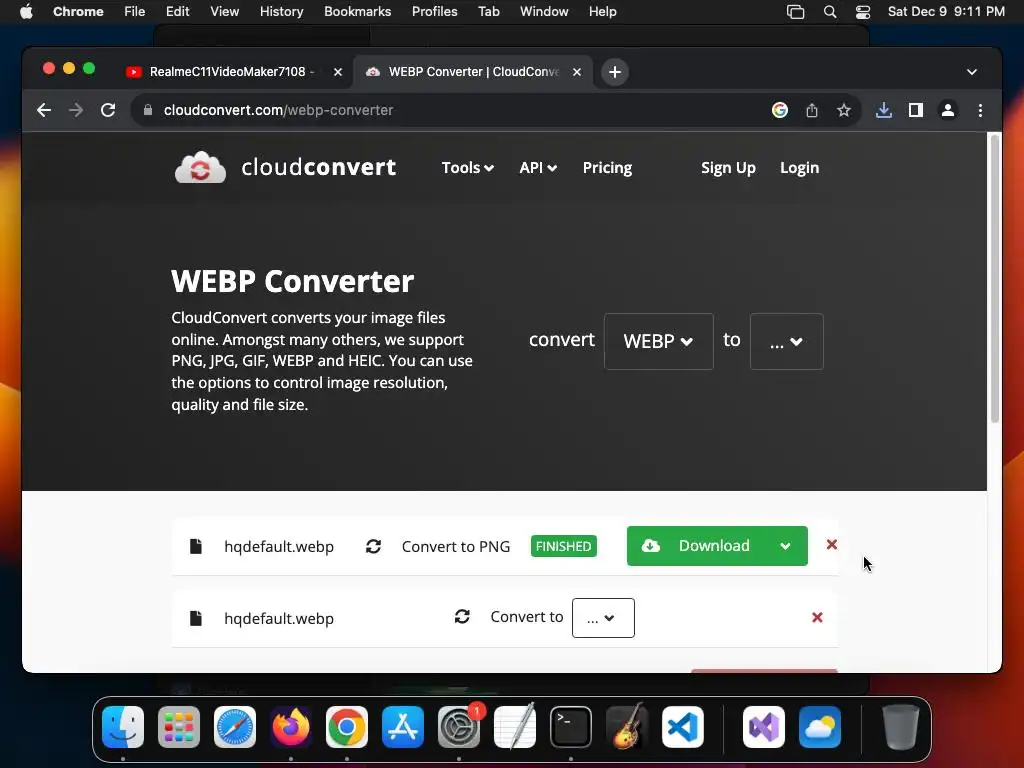Open the Chrome profile avatar icon
The width and height of the screenshot is (1024, 768).
(948, 110)
